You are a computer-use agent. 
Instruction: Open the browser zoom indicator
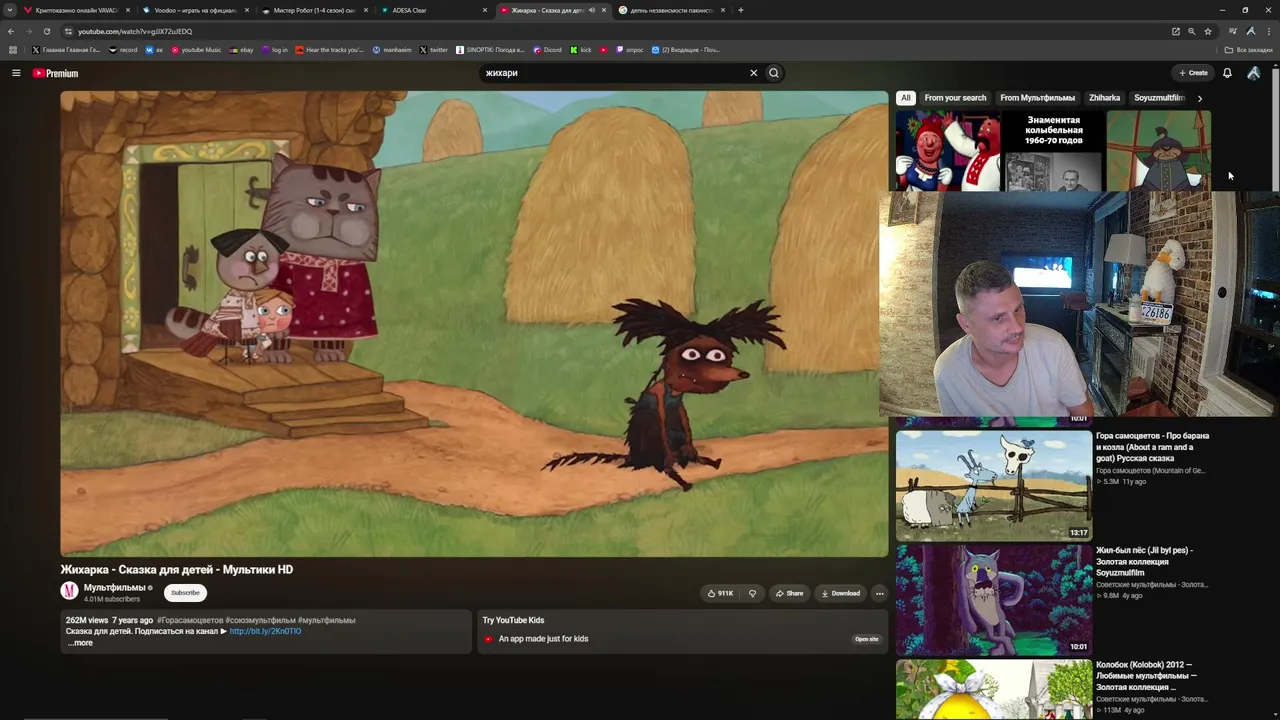point(1192,31)
